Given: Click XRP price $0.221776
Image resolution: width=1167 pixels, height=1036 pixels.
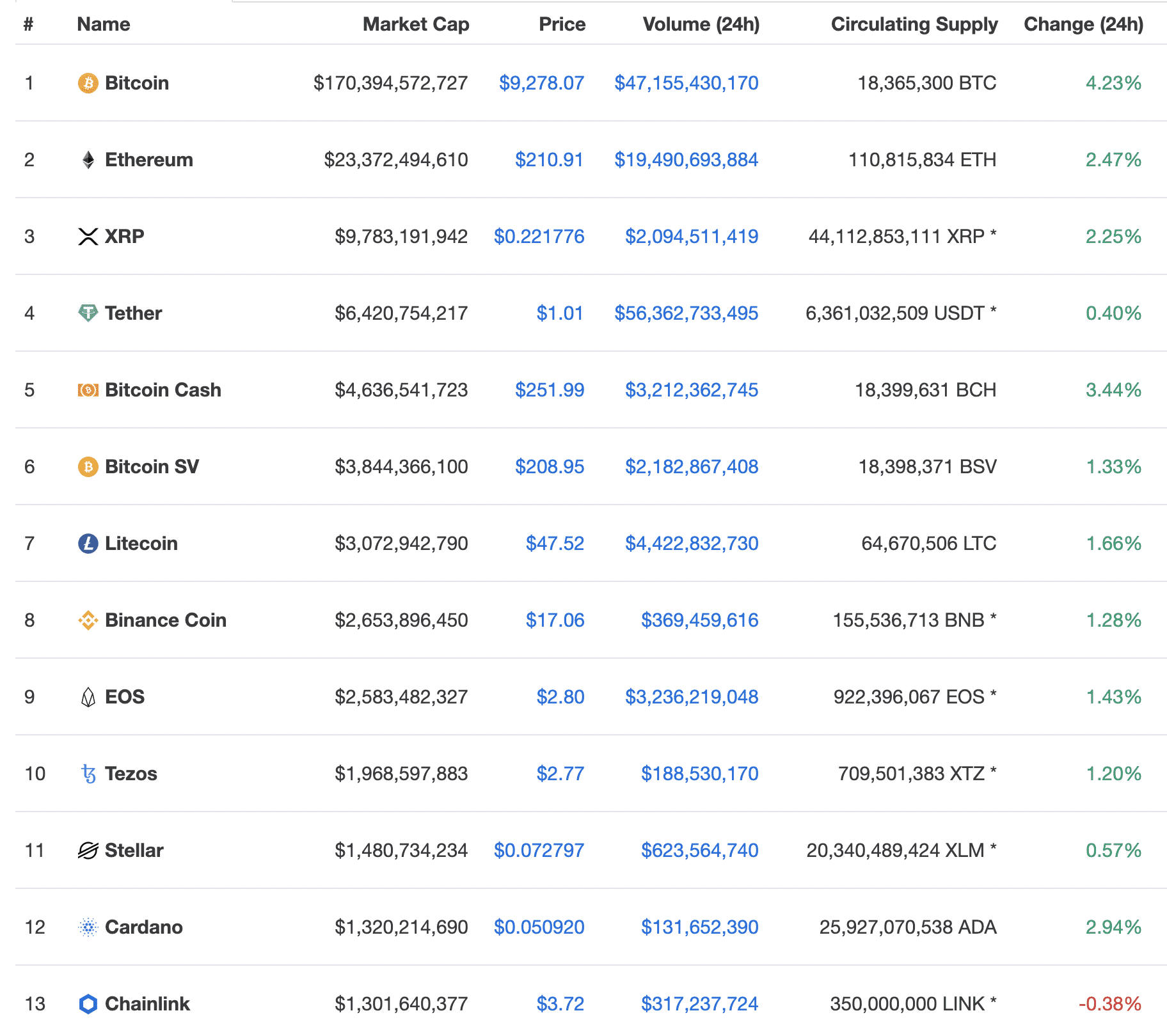Looking at the screenshot, I should coord(539,237).
